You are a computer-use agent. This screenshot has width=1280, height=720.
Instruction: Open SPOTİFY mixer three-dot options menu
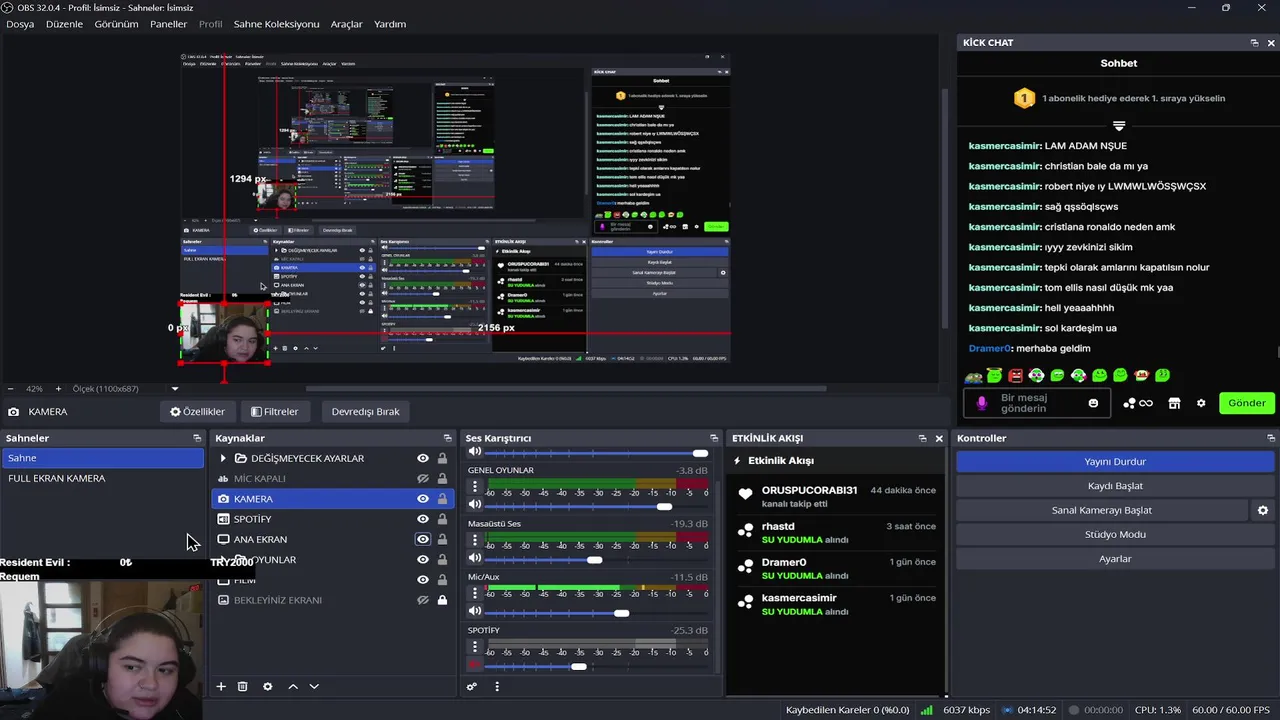pyautogui.click(x=475, y=646)
